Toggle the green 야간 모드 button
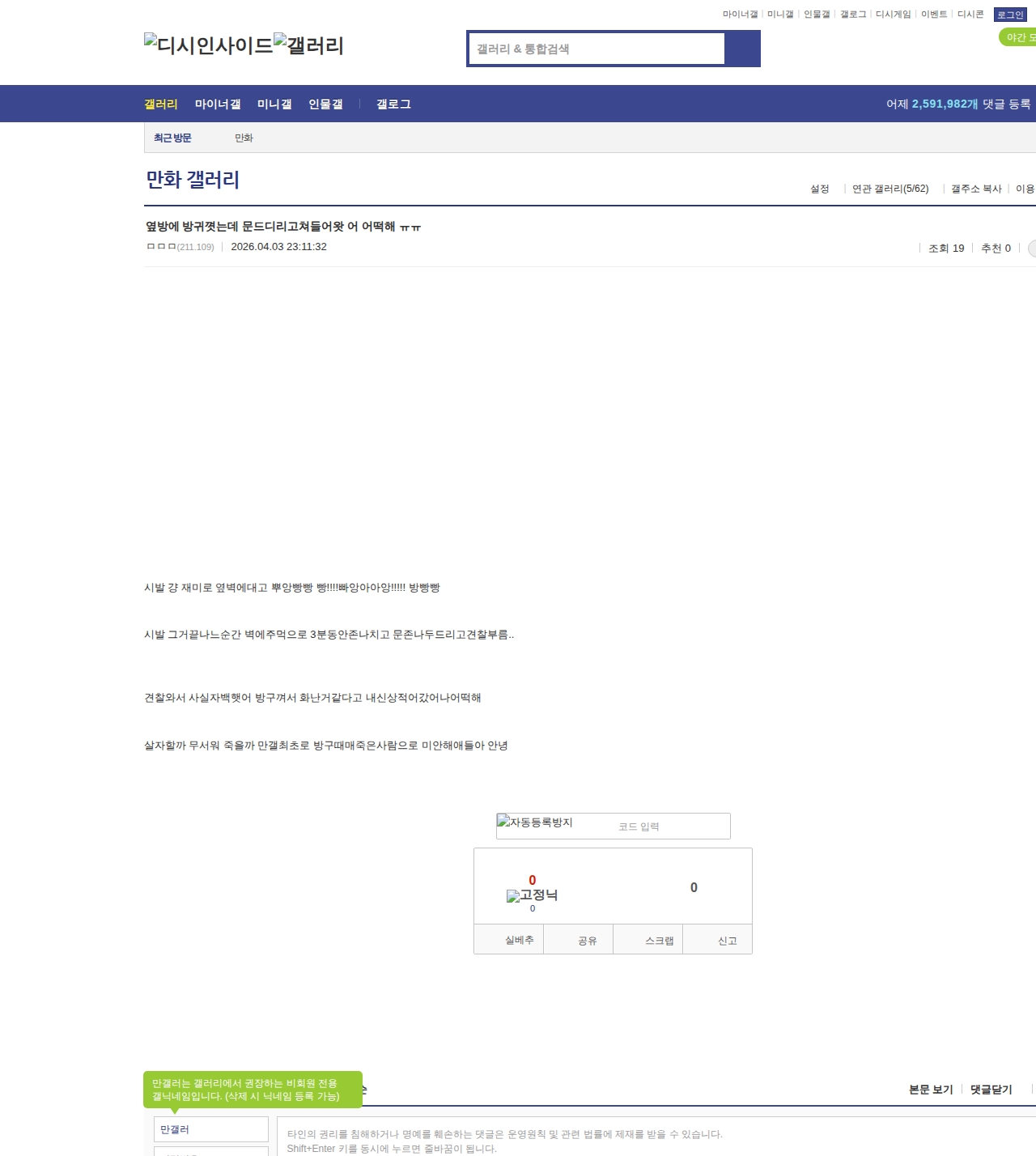Viewport: 1036px width, 1156px height. (1018, 37)
